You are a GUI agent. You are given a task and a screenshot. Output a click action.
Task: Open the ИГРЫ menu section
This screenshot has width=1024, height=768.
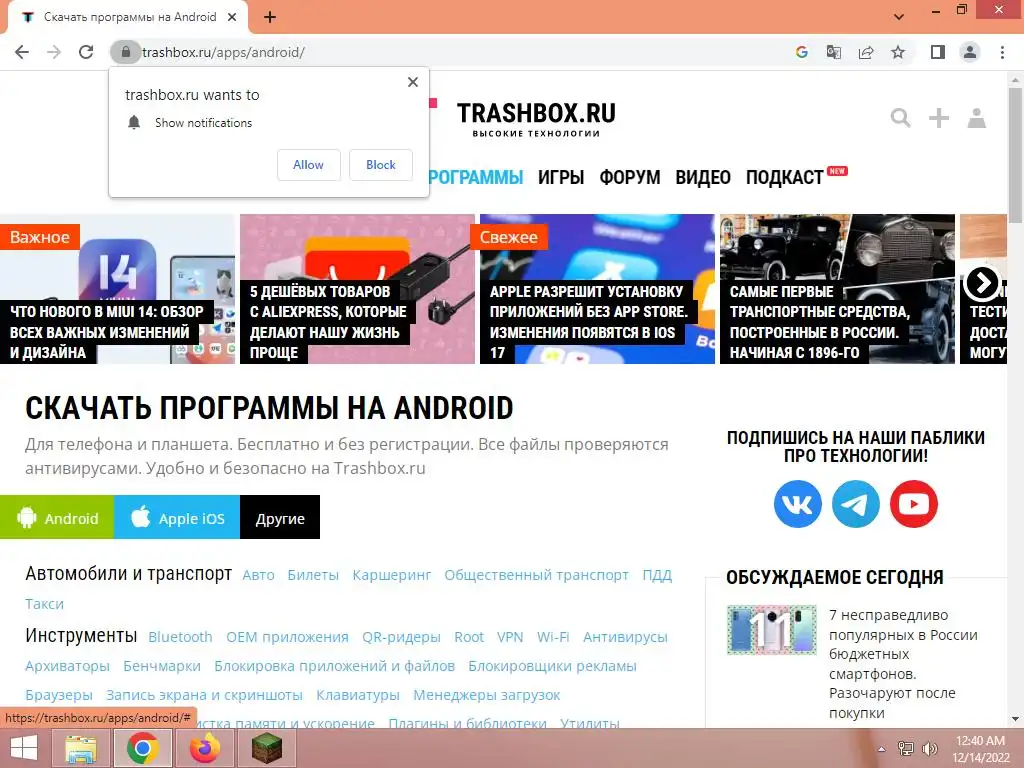(561, 178)
